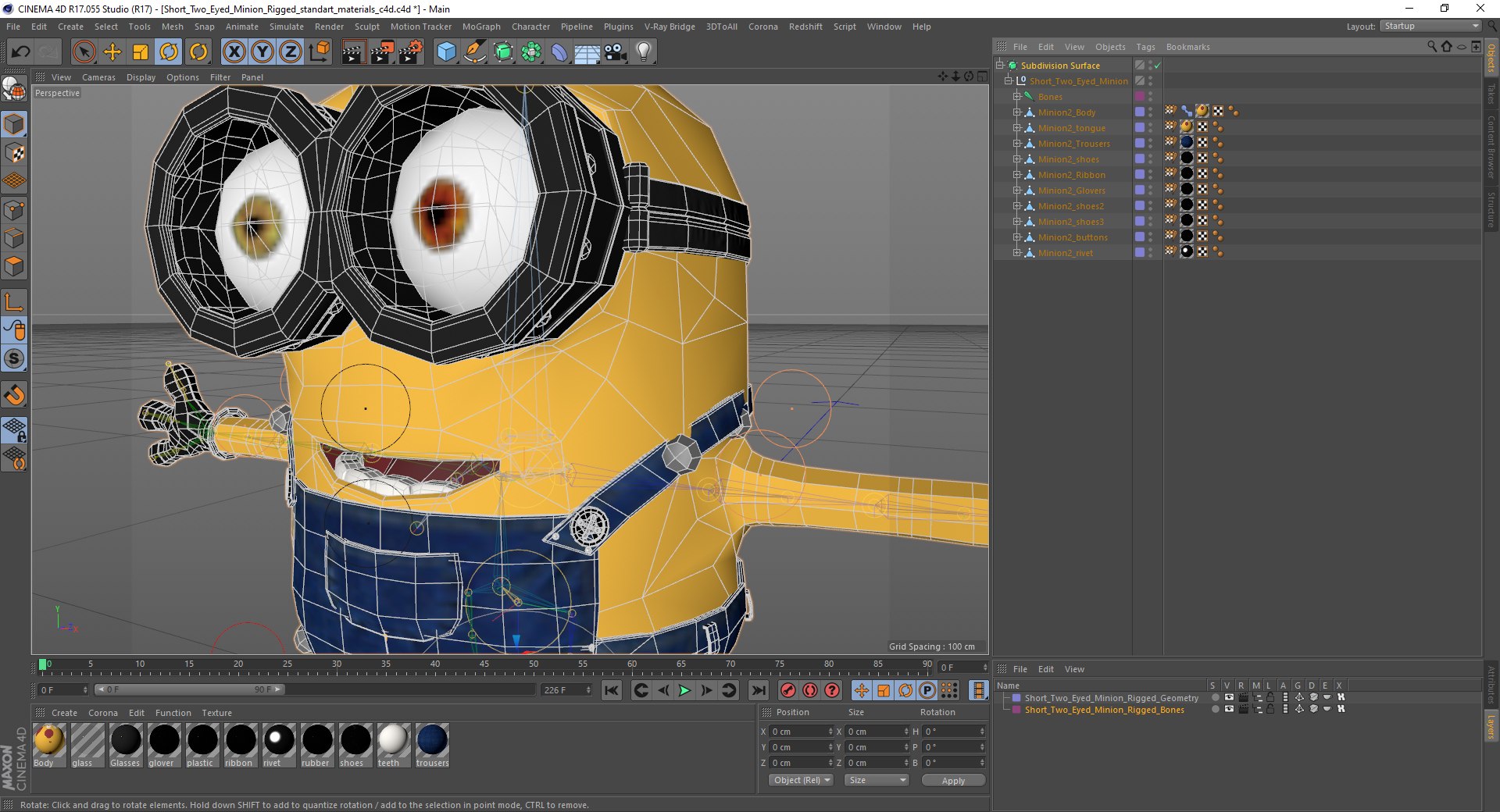1500x812 pixels.
Task: Select the trousers material swatch
Action: click(x=432, y=739)
